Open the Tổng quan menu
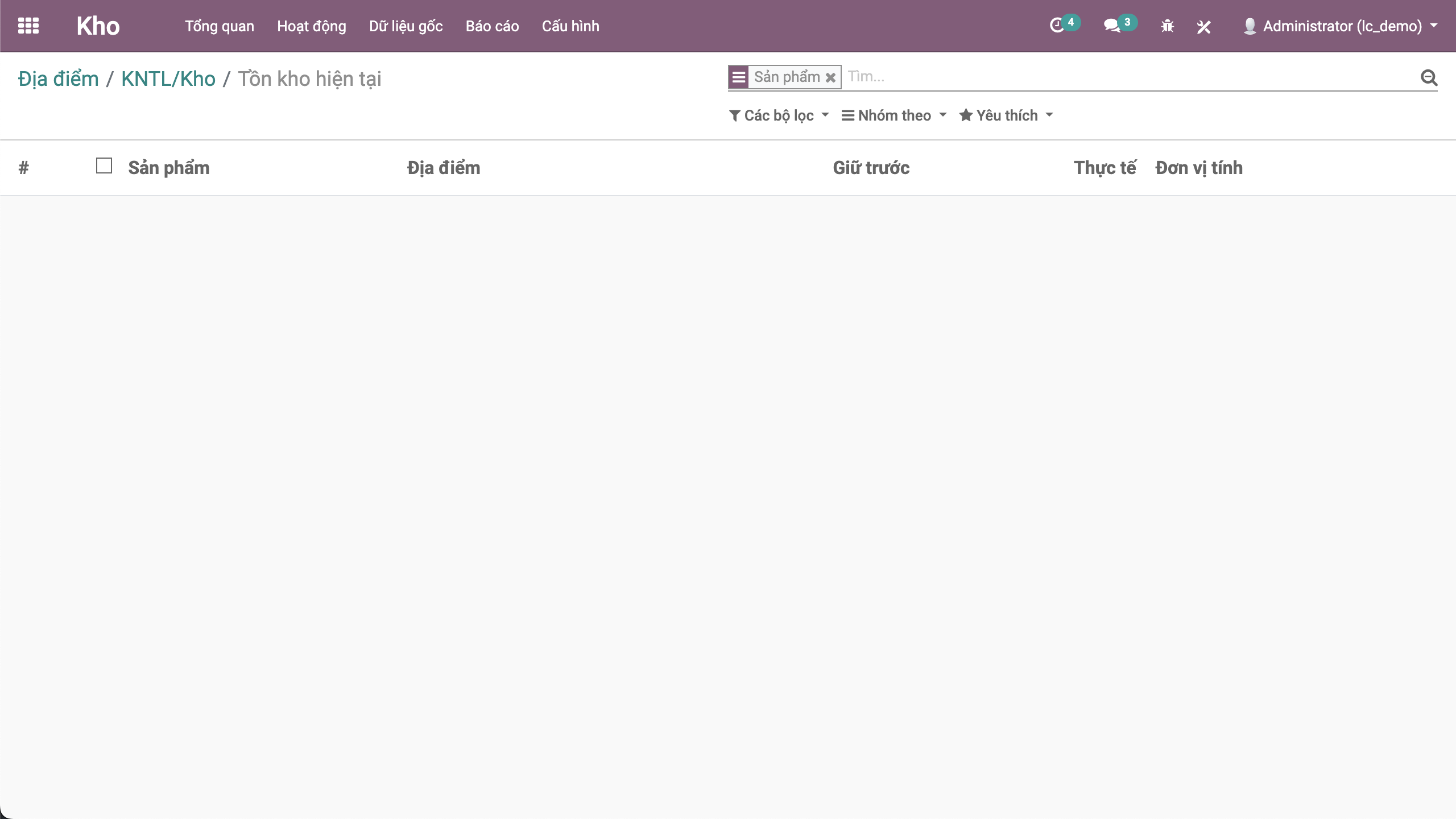Viewport: 1456px width, 819px height. [x=220, y=26]
